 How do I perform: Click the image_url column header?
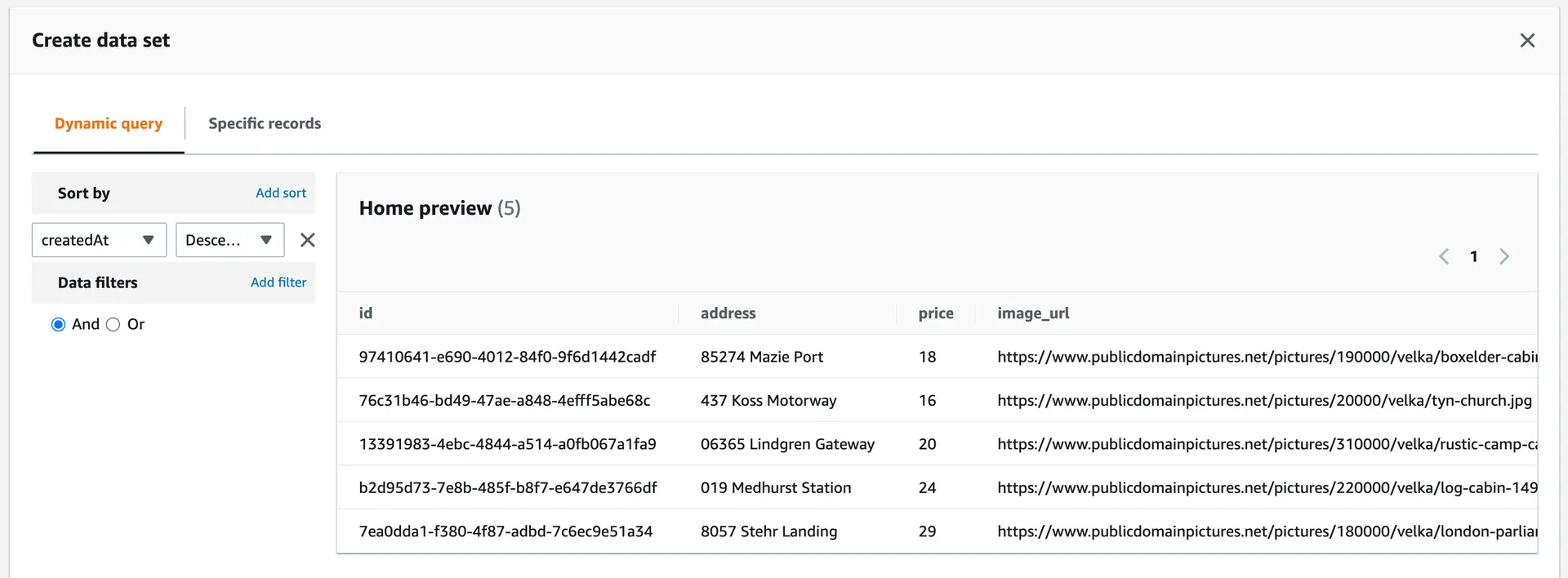(x=1033, y=313)
